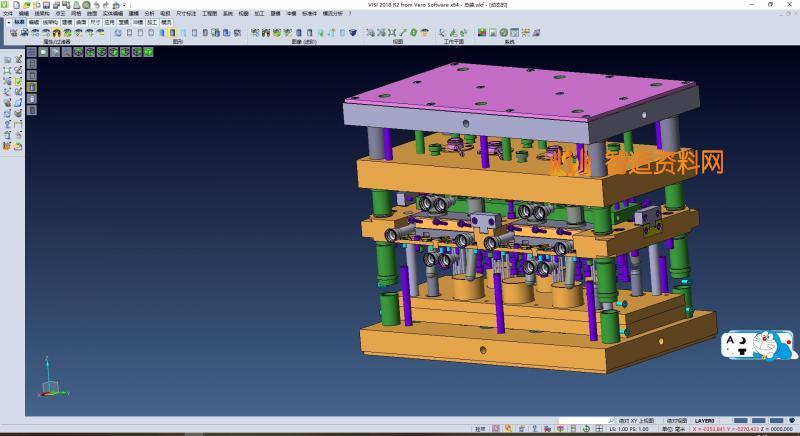
Task: Expand the ribbon tab dropdown arrow left of 标准
Action: 8,21
